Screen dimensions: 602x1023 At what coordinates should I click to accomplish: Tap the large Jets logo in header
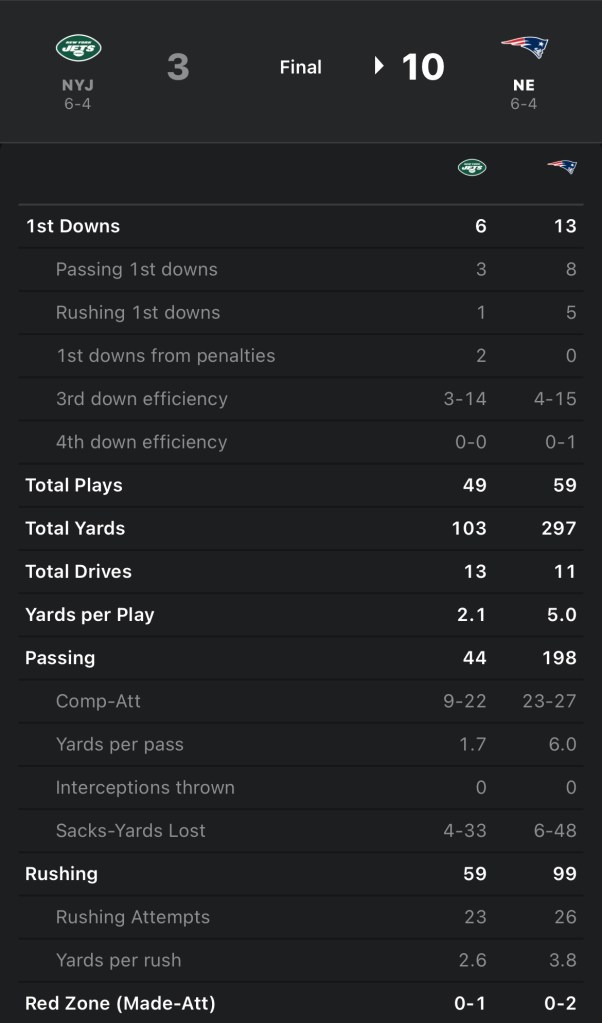78,47
